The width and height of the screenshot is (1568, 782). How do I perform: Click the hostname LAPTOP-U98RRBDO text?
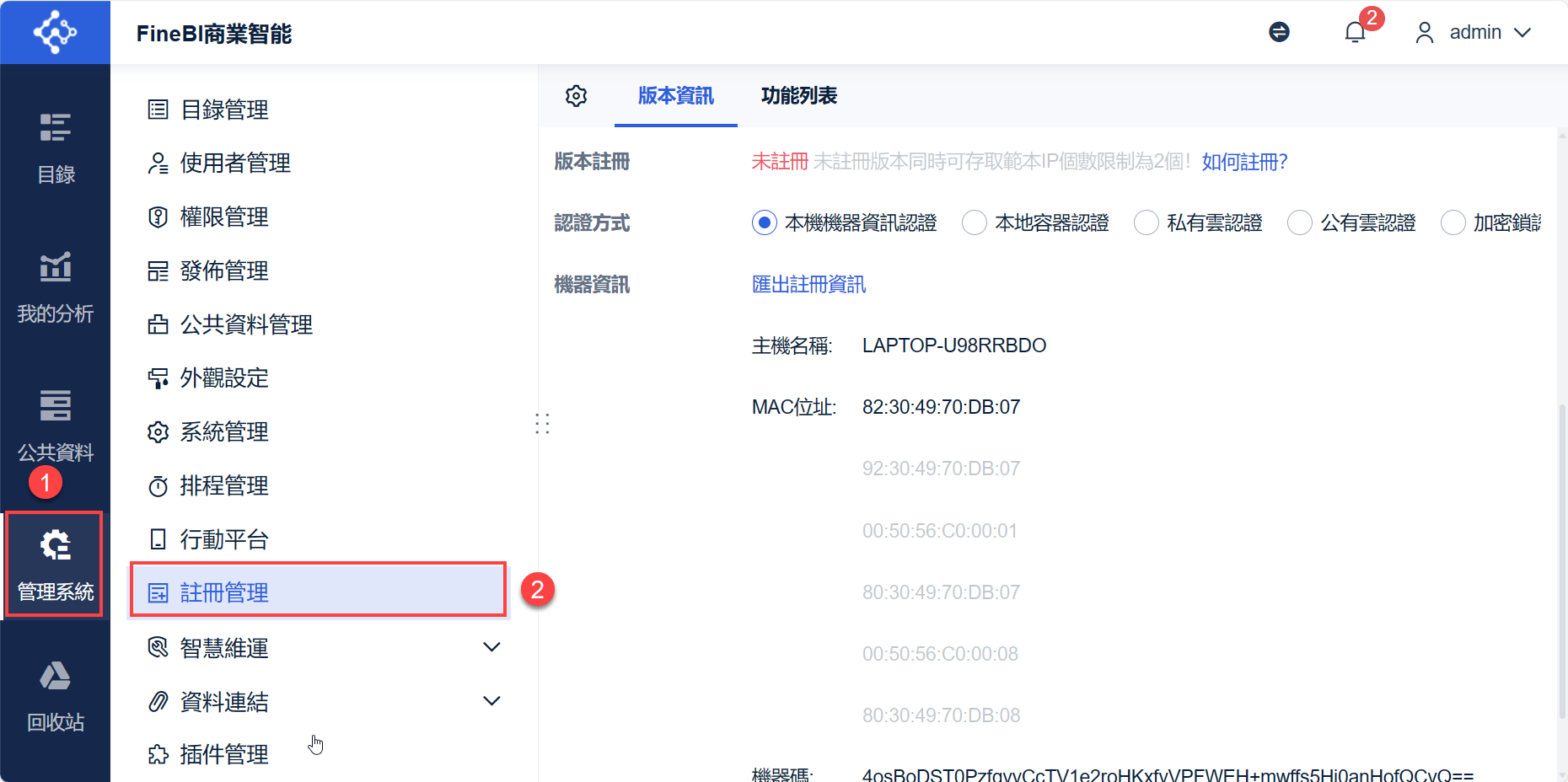click(954, 345)
